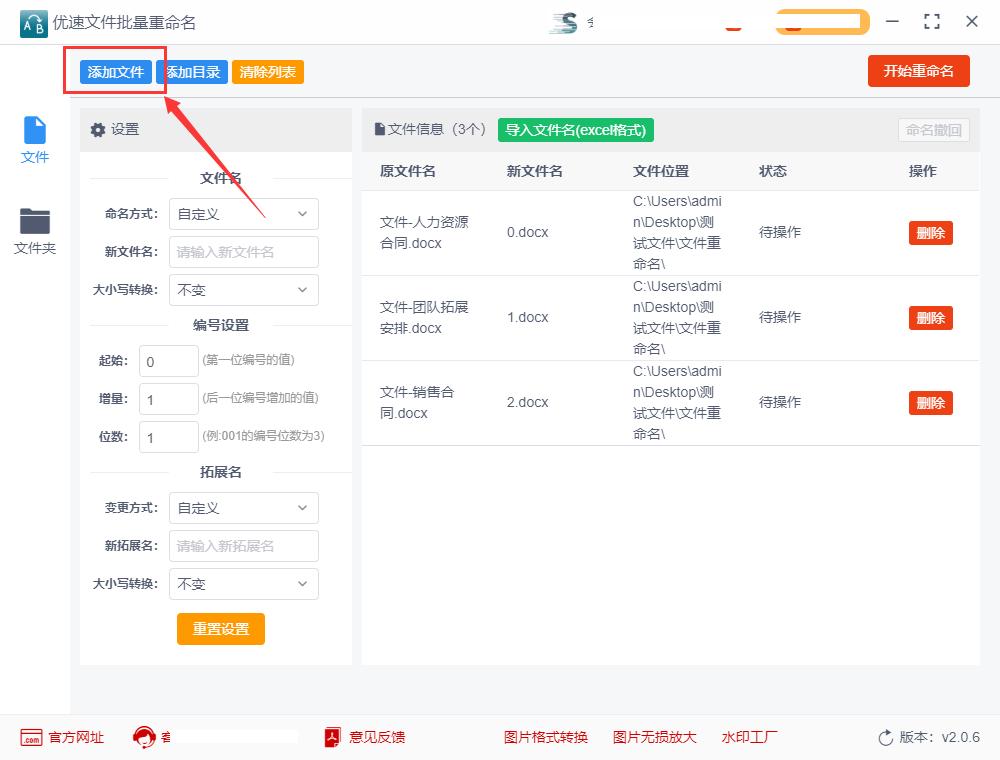1000x760 pixels.
Task: Click the 新文件名 input field
Action: pyautogui.click(x=243, y=252)
